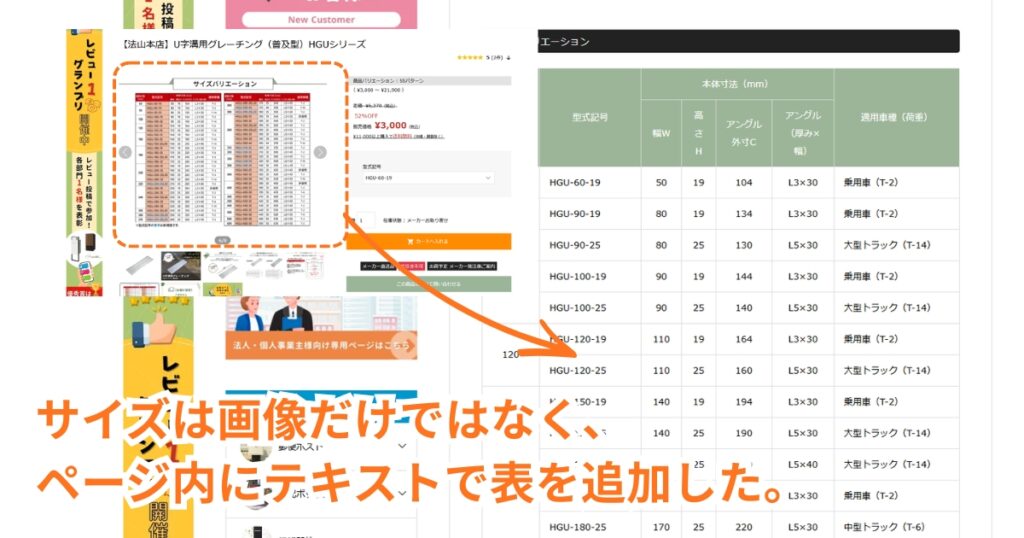Select the third product thumbnail diagram
The width and height of the screenshot is (1024, 538).
coord(221,266)
